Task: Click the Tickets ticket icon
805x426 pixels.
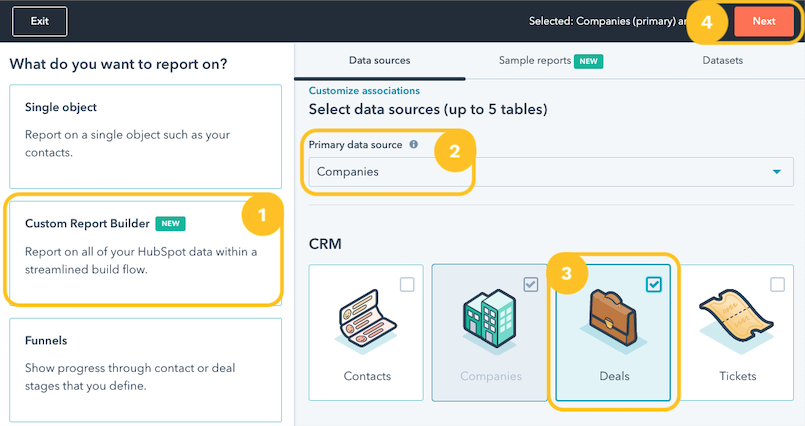Action: tap(736, 321)
